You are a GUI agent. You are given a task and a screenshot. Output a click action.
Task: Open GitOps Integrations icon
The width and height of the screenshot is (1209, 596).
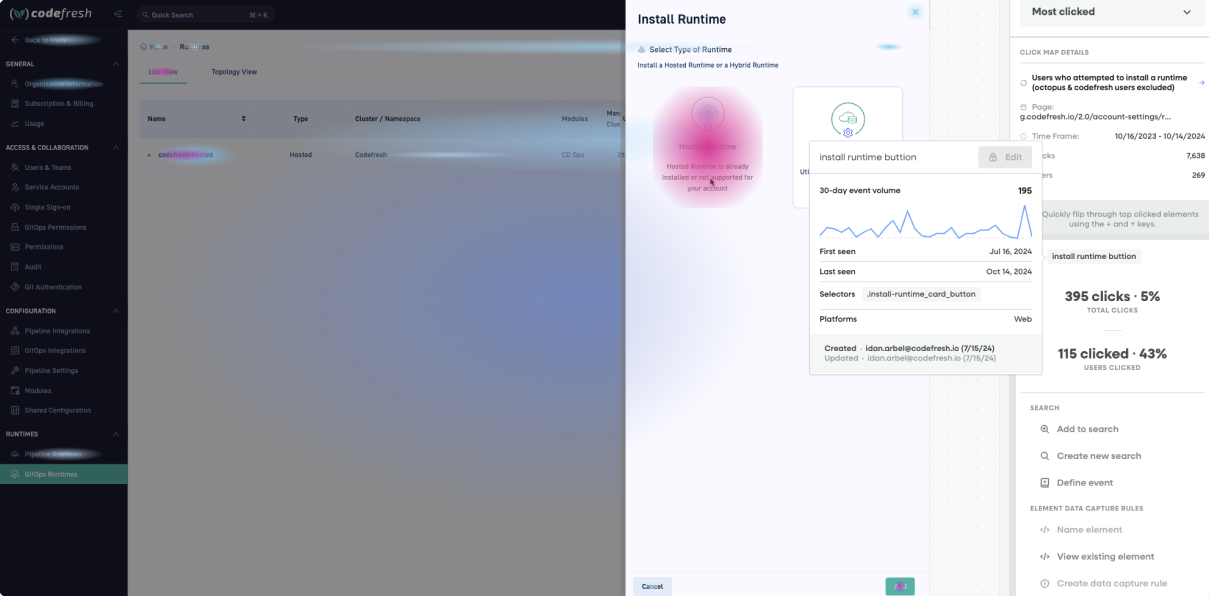[15, 350]
